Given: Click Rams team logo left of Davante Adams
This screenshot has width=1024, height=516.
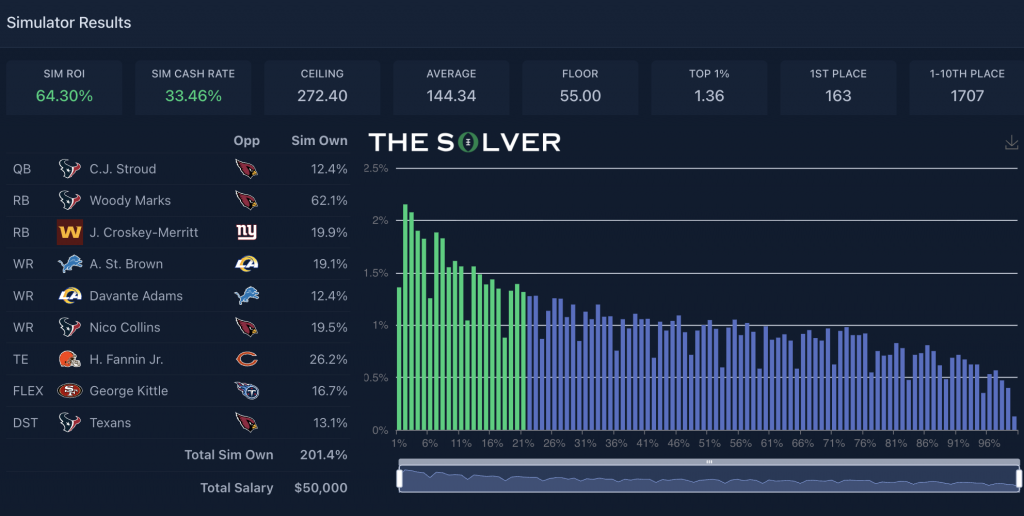Looking at the screenshot, I should [69, 296].
